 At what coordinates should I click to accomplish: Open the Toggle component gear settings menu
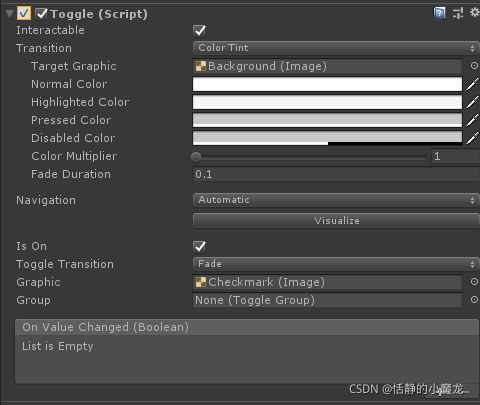point(475,13)
